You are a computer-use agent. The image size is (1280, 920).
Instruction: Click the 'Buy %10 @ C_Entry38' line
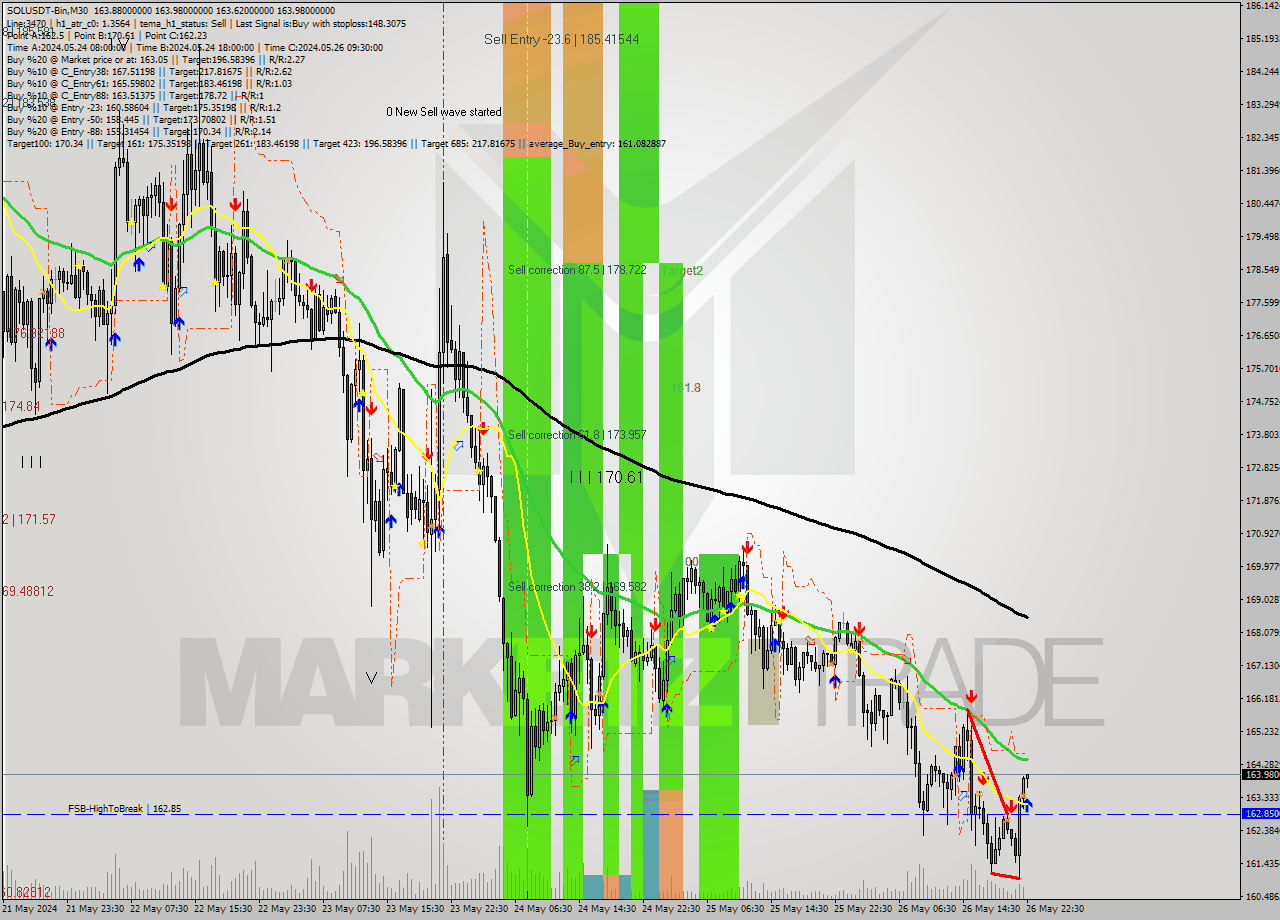149,71
